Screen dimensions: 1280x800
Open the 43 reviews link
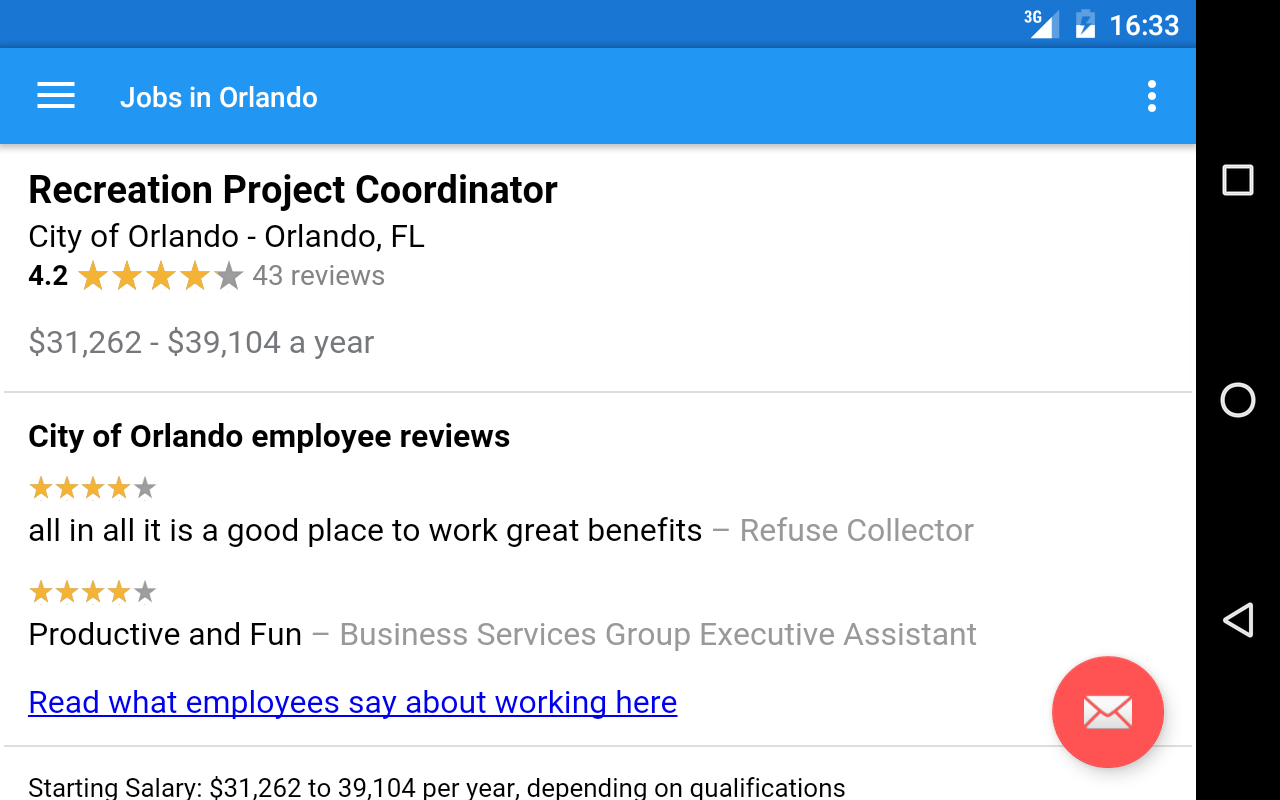pos(318,276)
